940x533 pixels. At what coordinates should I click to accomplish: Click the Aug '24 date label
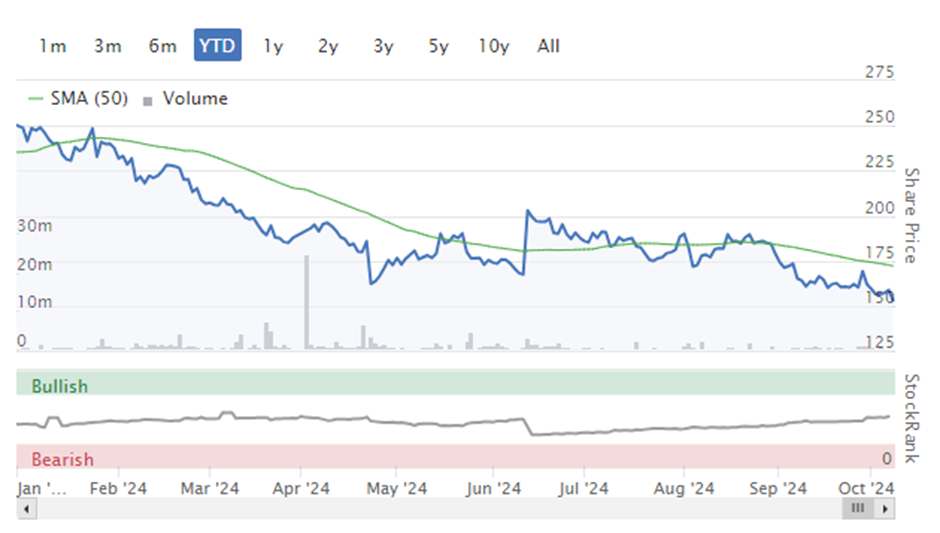point(684,488)
